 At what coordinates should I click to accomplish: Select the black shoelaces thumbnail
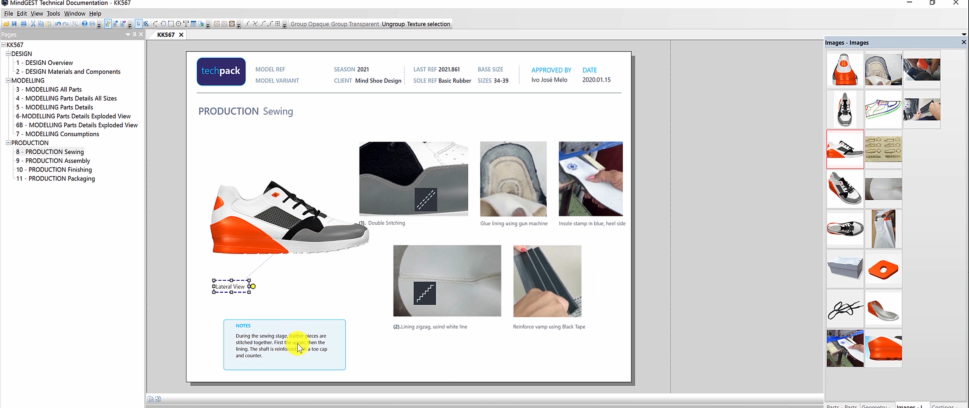pos(845,308)
